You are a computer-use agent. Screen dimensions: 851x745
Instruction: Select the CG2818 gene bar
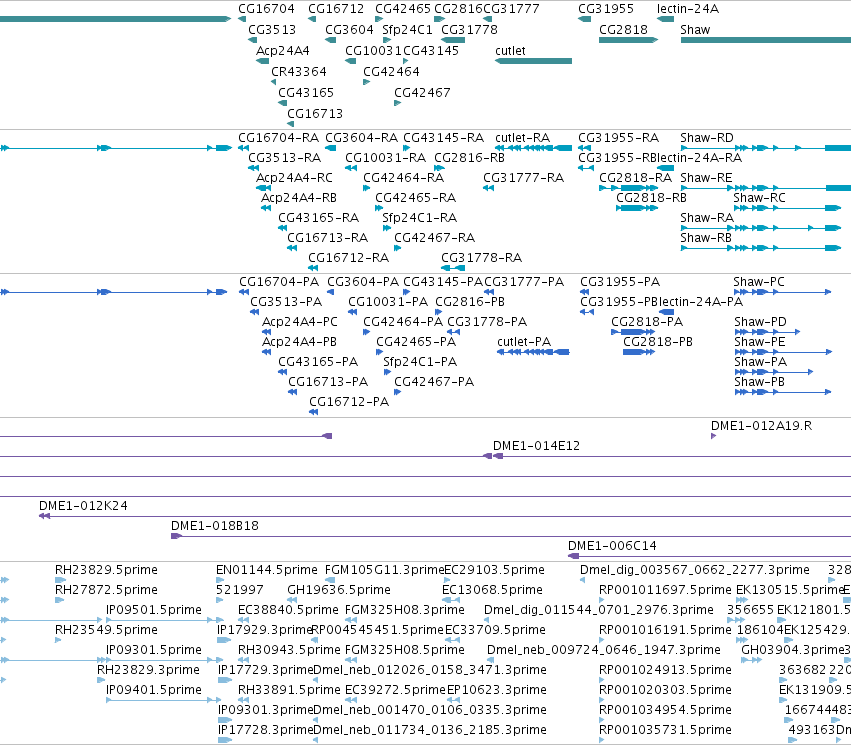pyautogui.click(x=628, y=40)
